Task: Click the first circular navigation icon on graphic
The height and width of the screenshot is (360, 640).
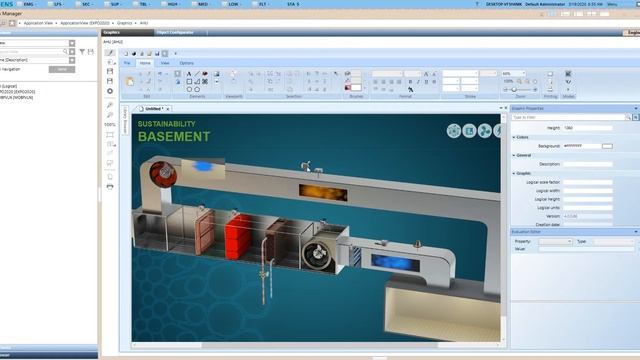Action: (453, 131)
